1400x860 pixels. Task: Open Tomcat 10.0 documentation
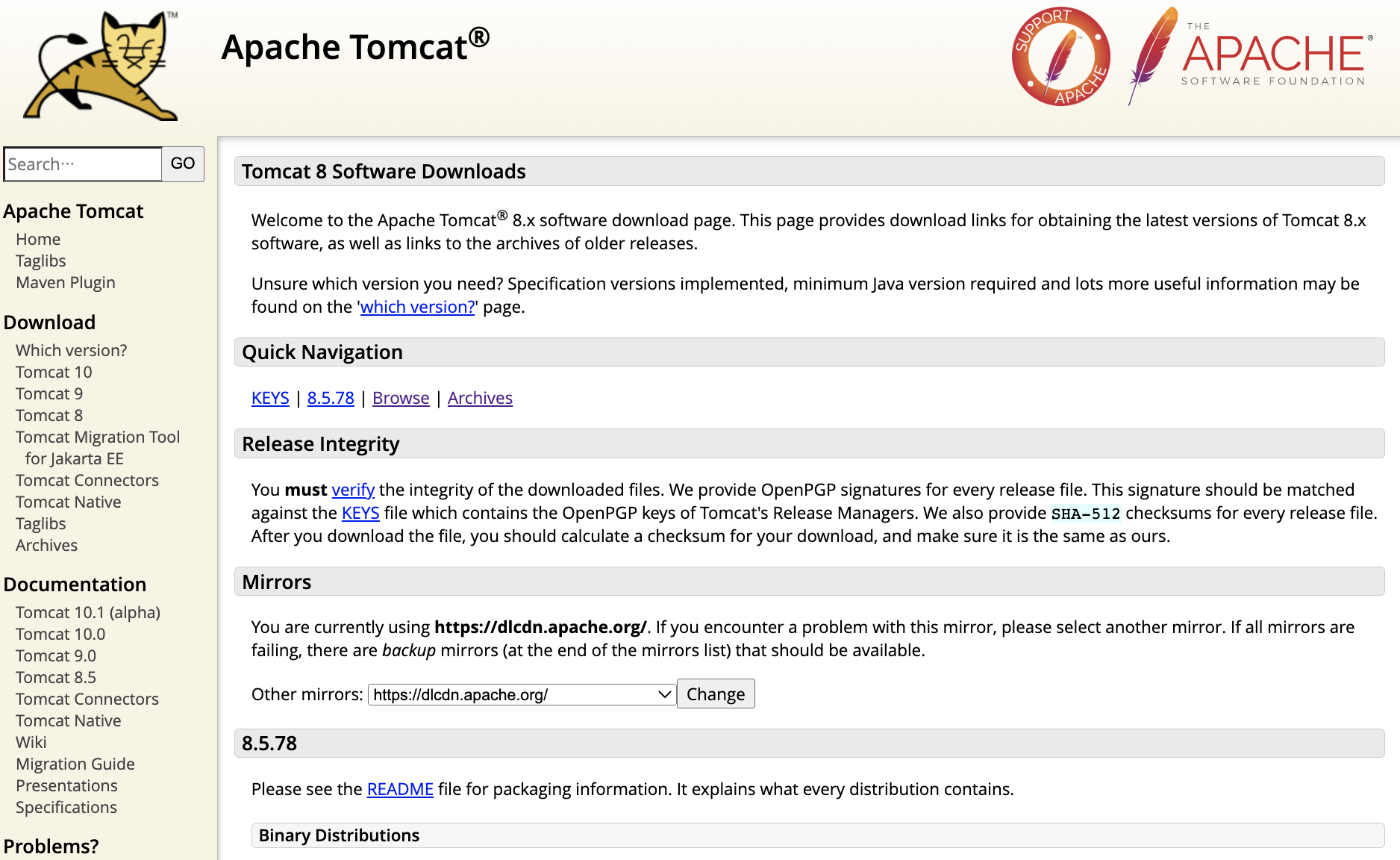click(60, 634)
